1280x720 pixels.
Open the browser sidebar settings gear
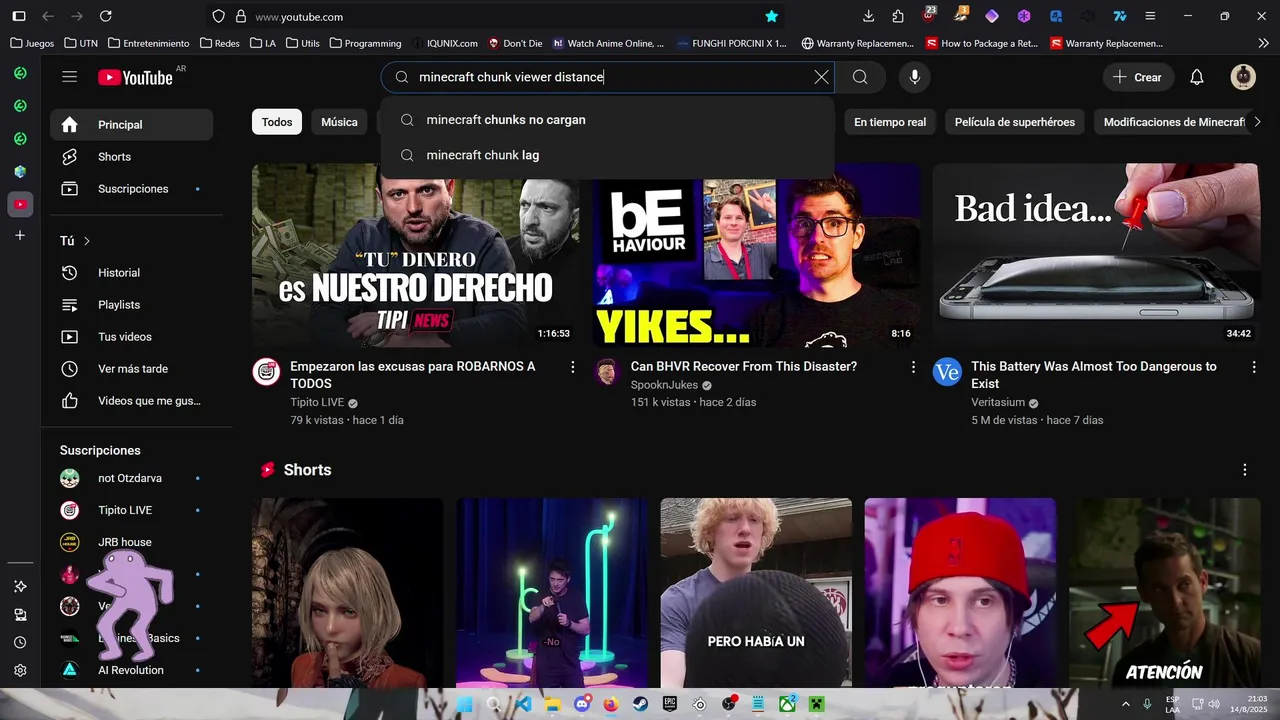20,670
